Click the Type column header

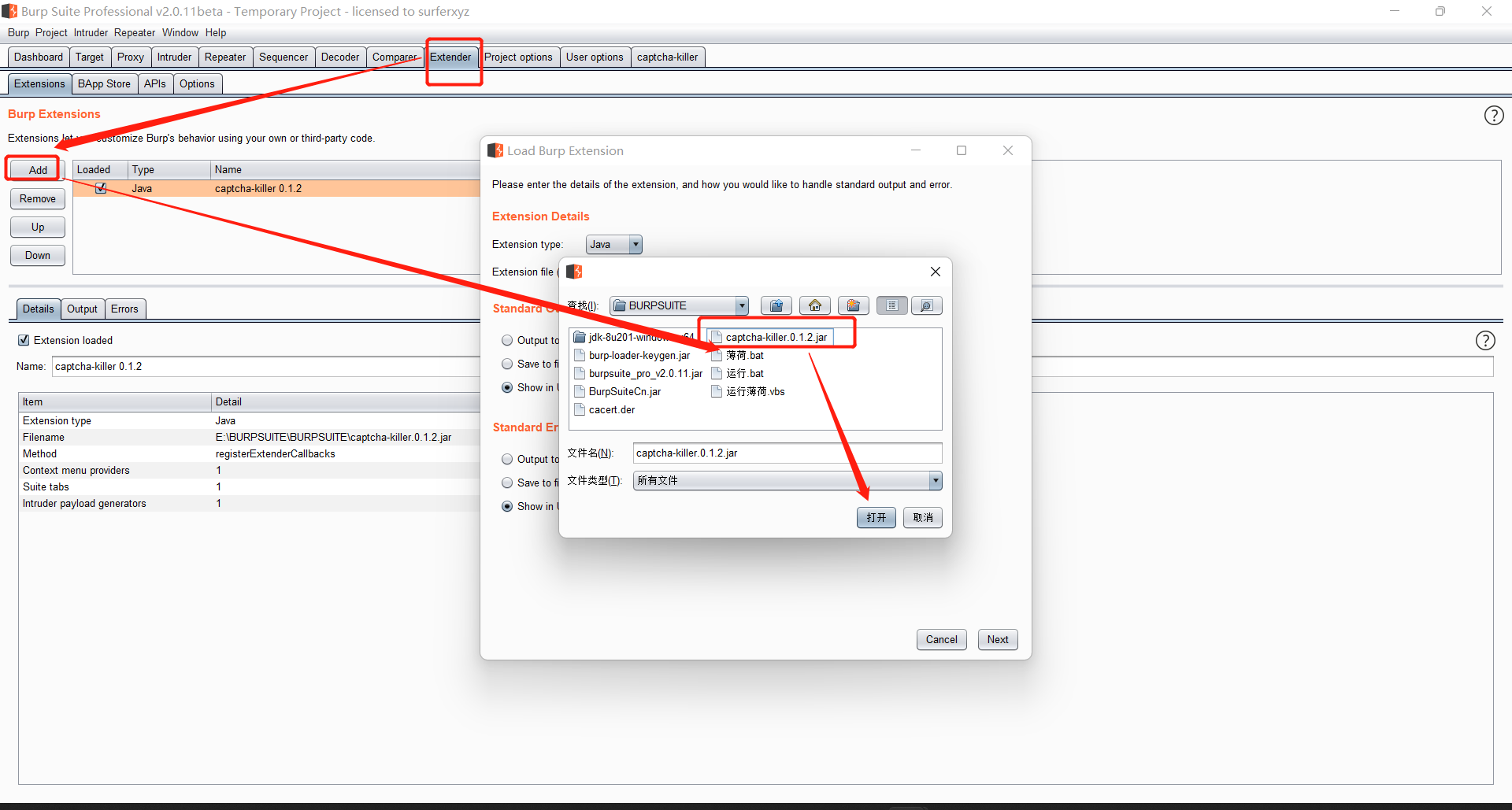click(x=169, y=169)
